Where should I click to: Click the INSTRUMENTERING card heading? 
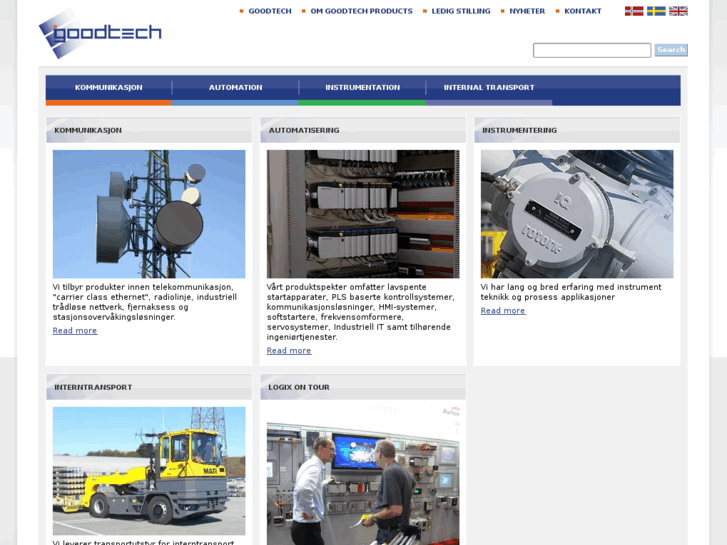point(519,130)
